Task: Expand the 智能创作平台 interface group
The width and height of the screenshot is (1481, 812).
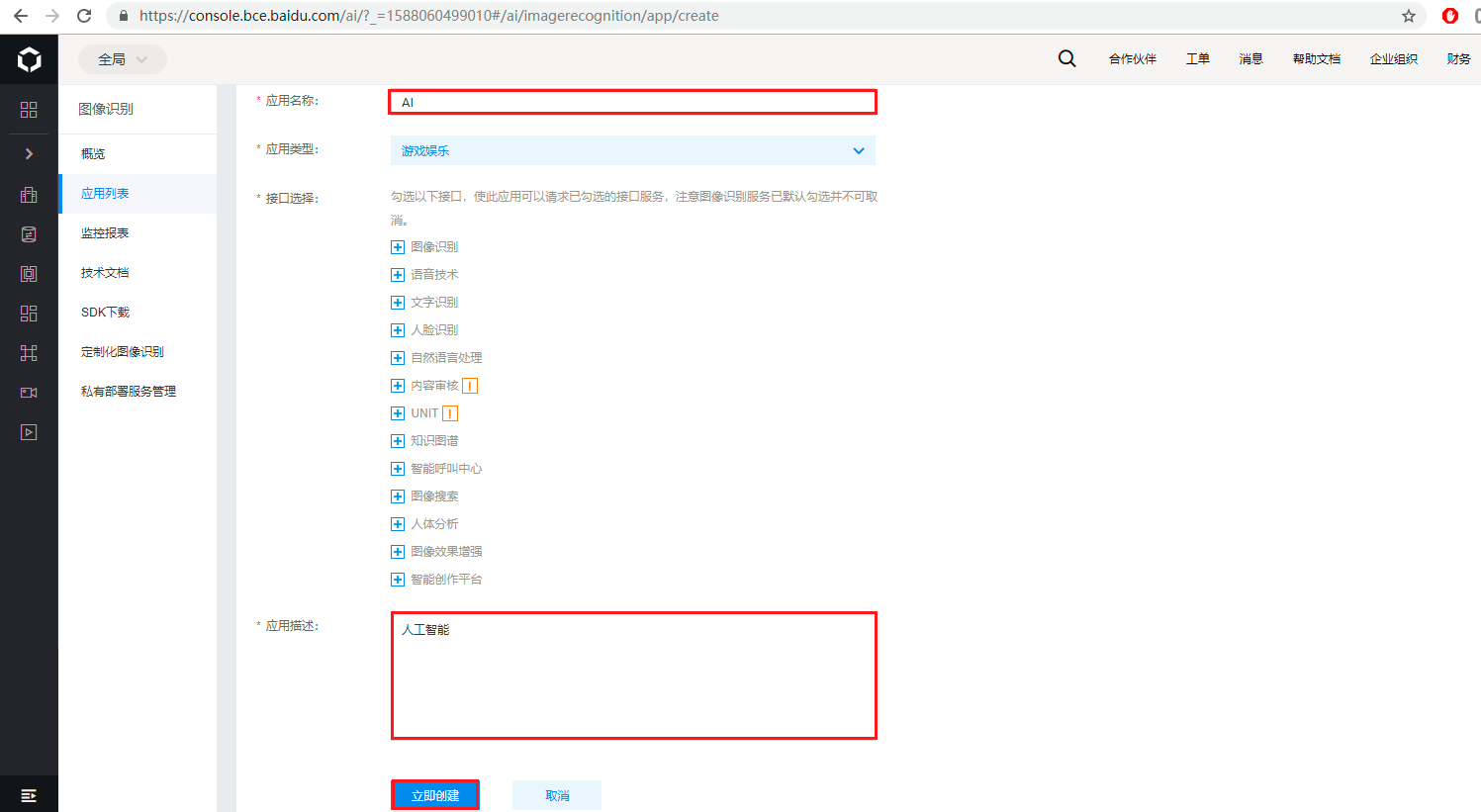Action: (398, 580)
